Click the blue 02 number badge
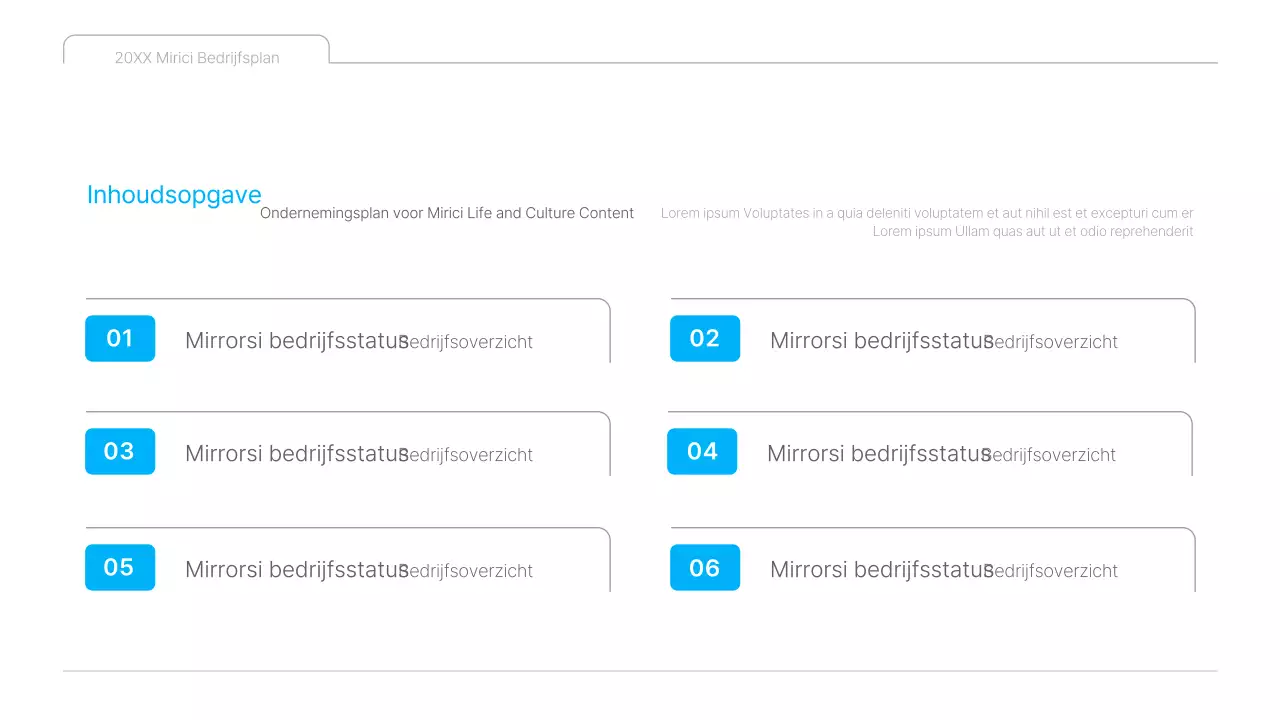1280x720 pixels. [x=705, y=338]
